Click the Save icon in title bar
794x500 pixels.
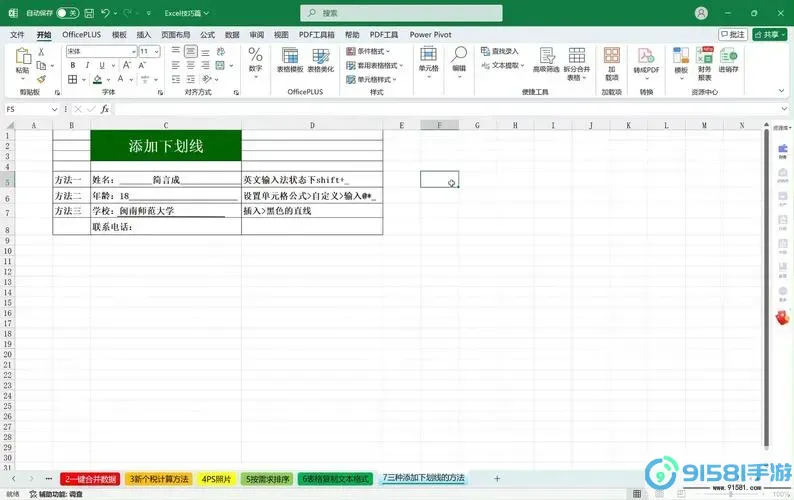click(89, 13)
